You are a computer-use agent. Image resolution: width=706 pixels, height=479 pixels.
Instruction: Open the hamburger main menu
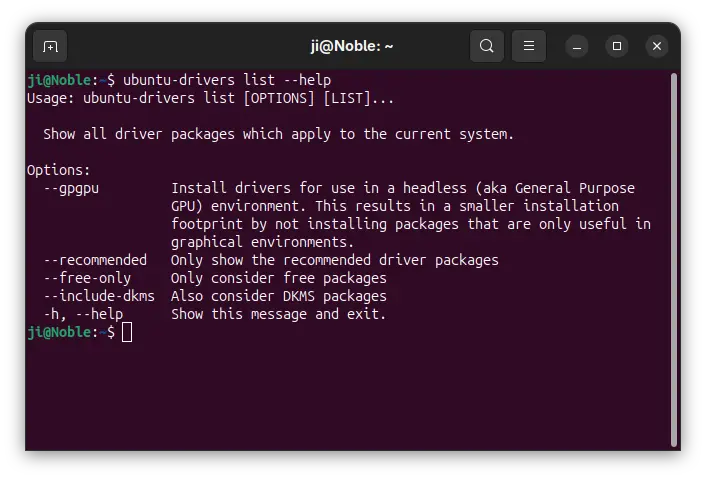529,46
